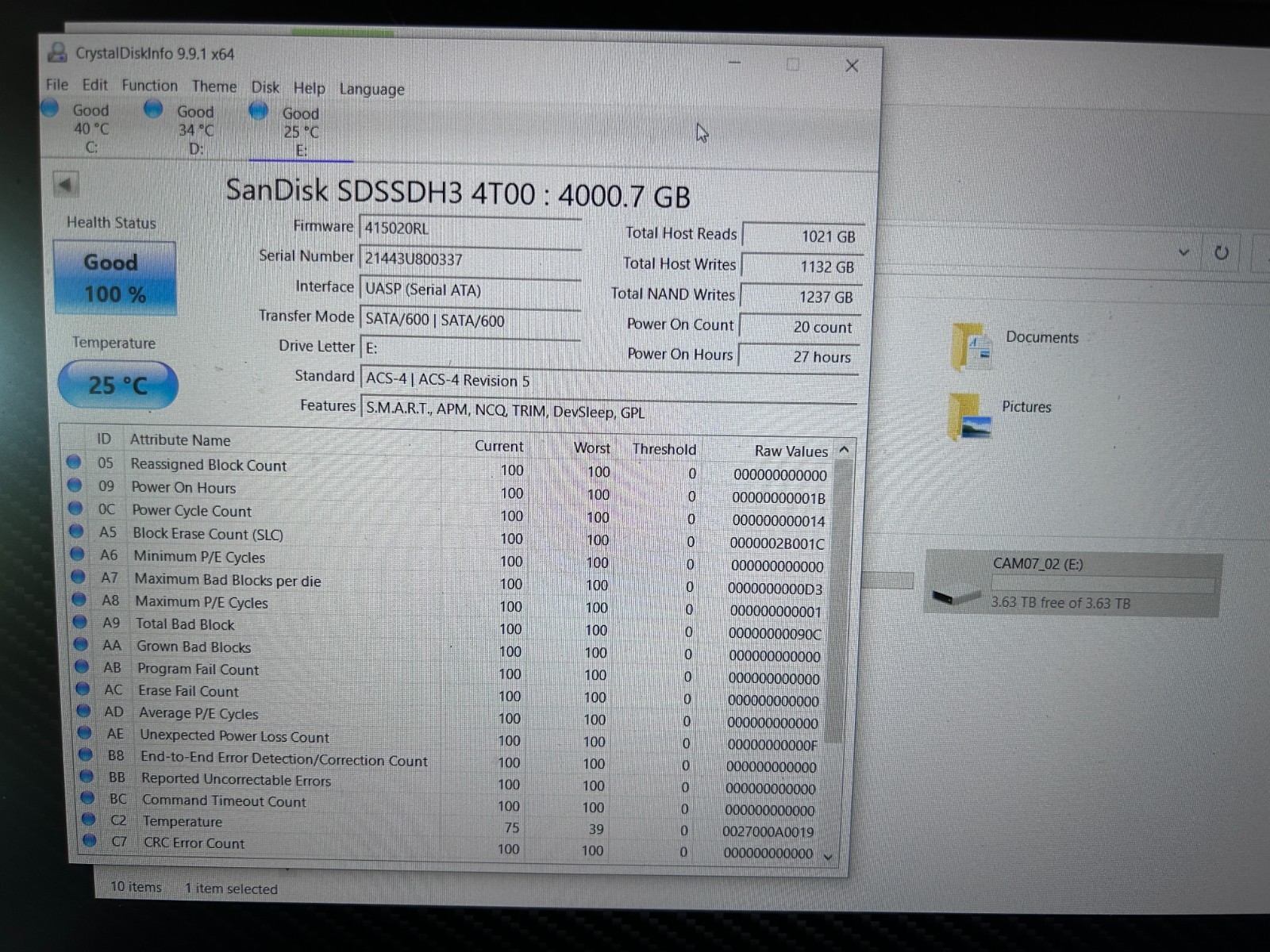
Task: Click the Interface field UASP (Serial ATA)
Action: point(470,290)
